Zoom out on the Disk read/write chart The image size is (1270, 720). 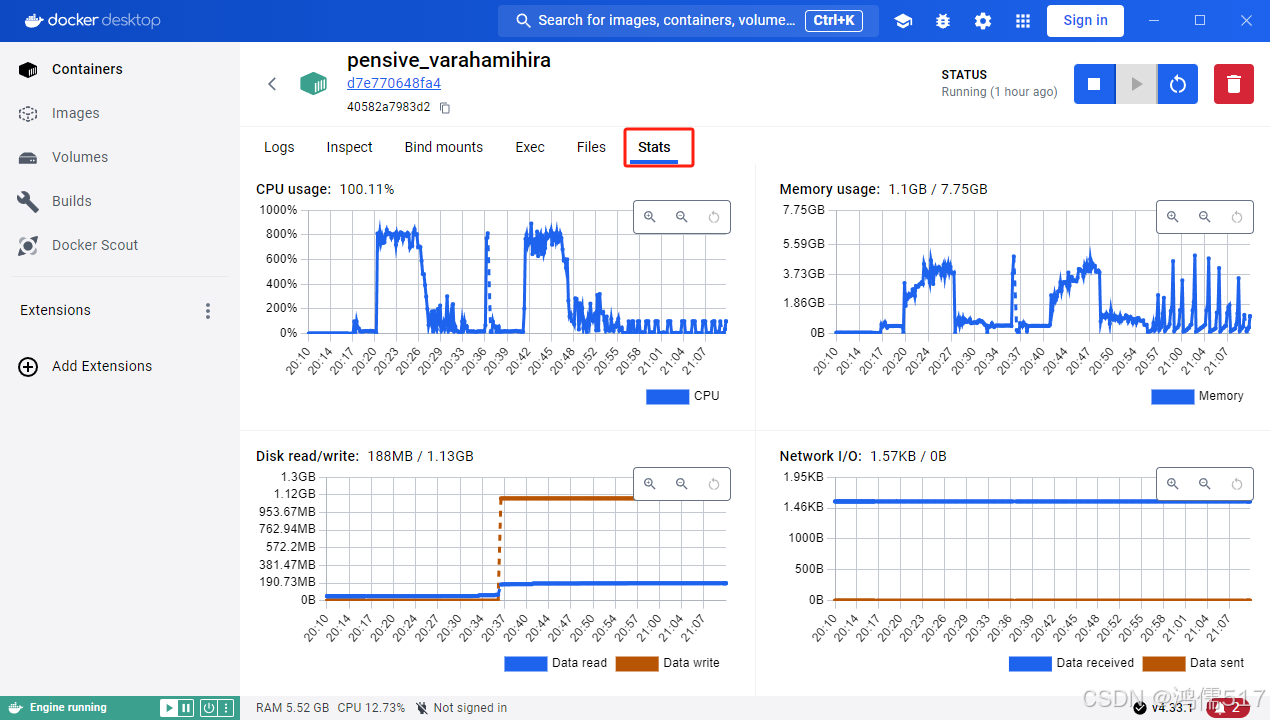682,484
